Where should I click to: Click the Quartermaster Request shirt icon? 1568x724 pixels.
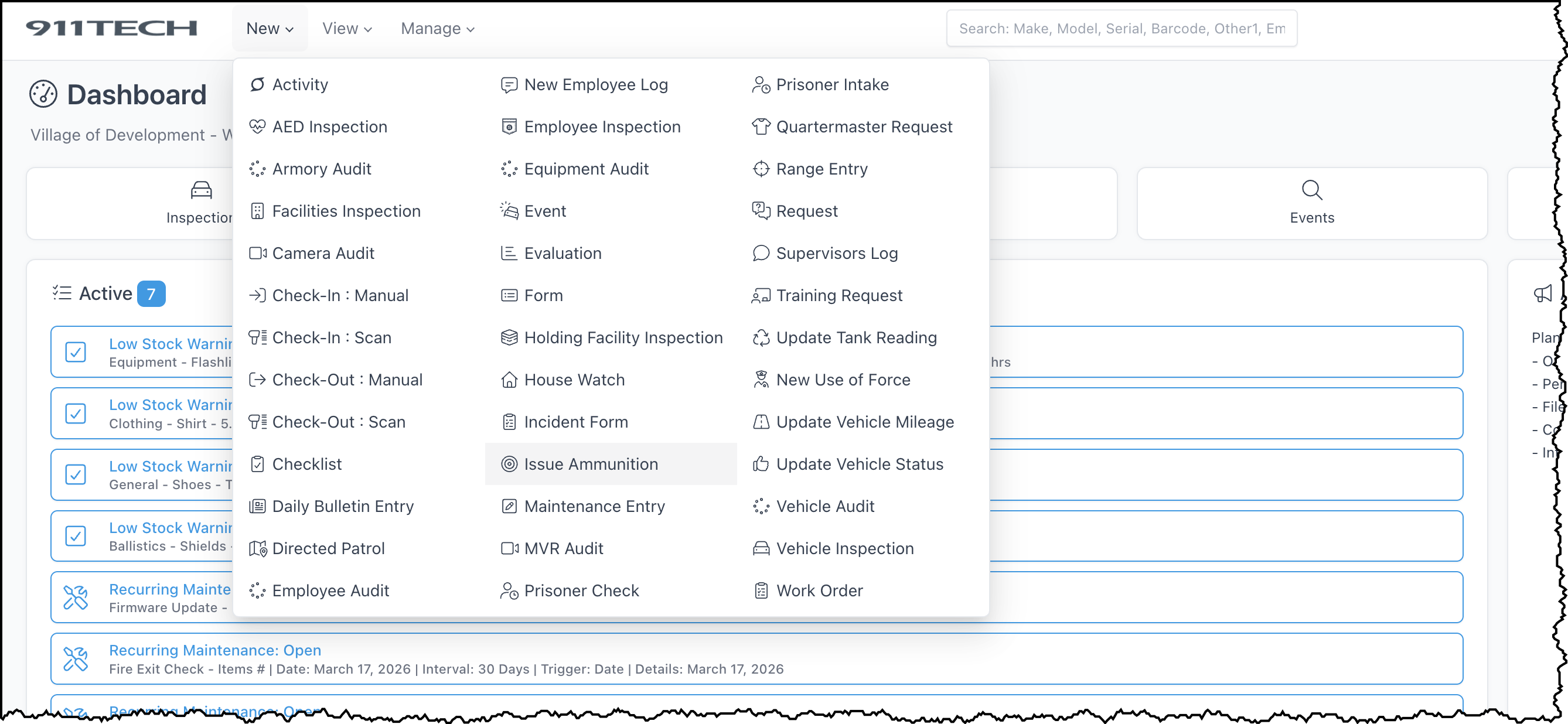[761, 127]
